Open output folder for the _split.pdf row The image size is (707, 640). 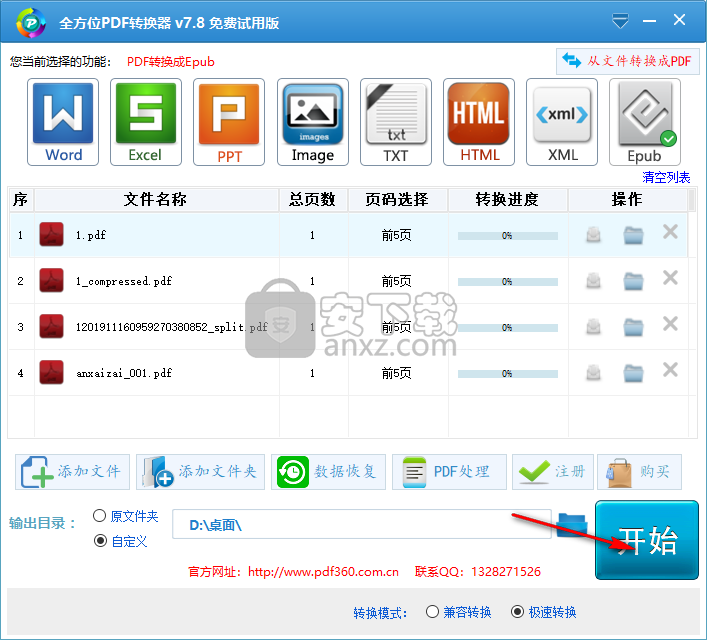click(x=634, y=327)
